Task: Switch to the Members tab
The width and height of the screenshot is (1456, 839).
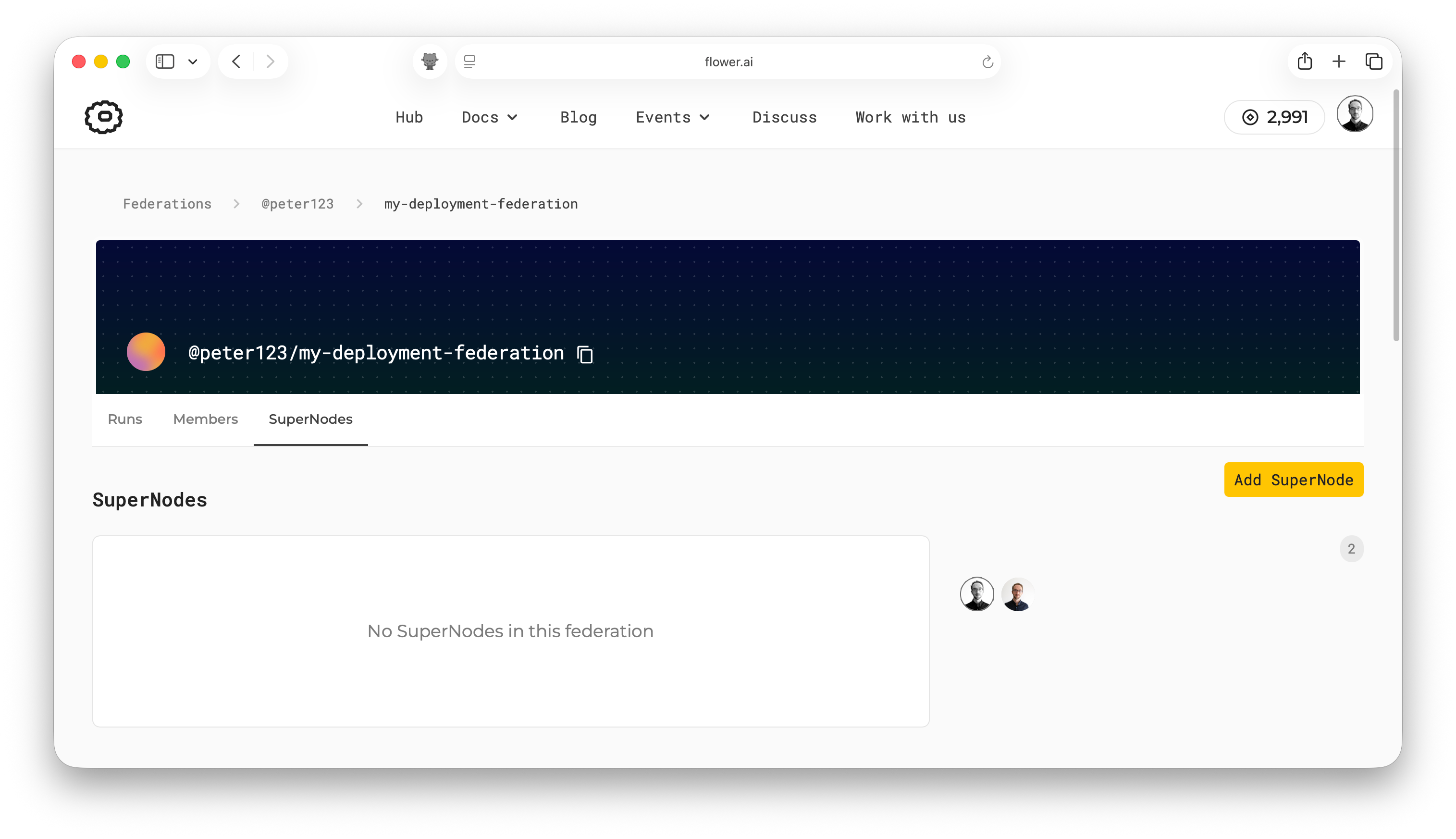Action: (205, 419)
